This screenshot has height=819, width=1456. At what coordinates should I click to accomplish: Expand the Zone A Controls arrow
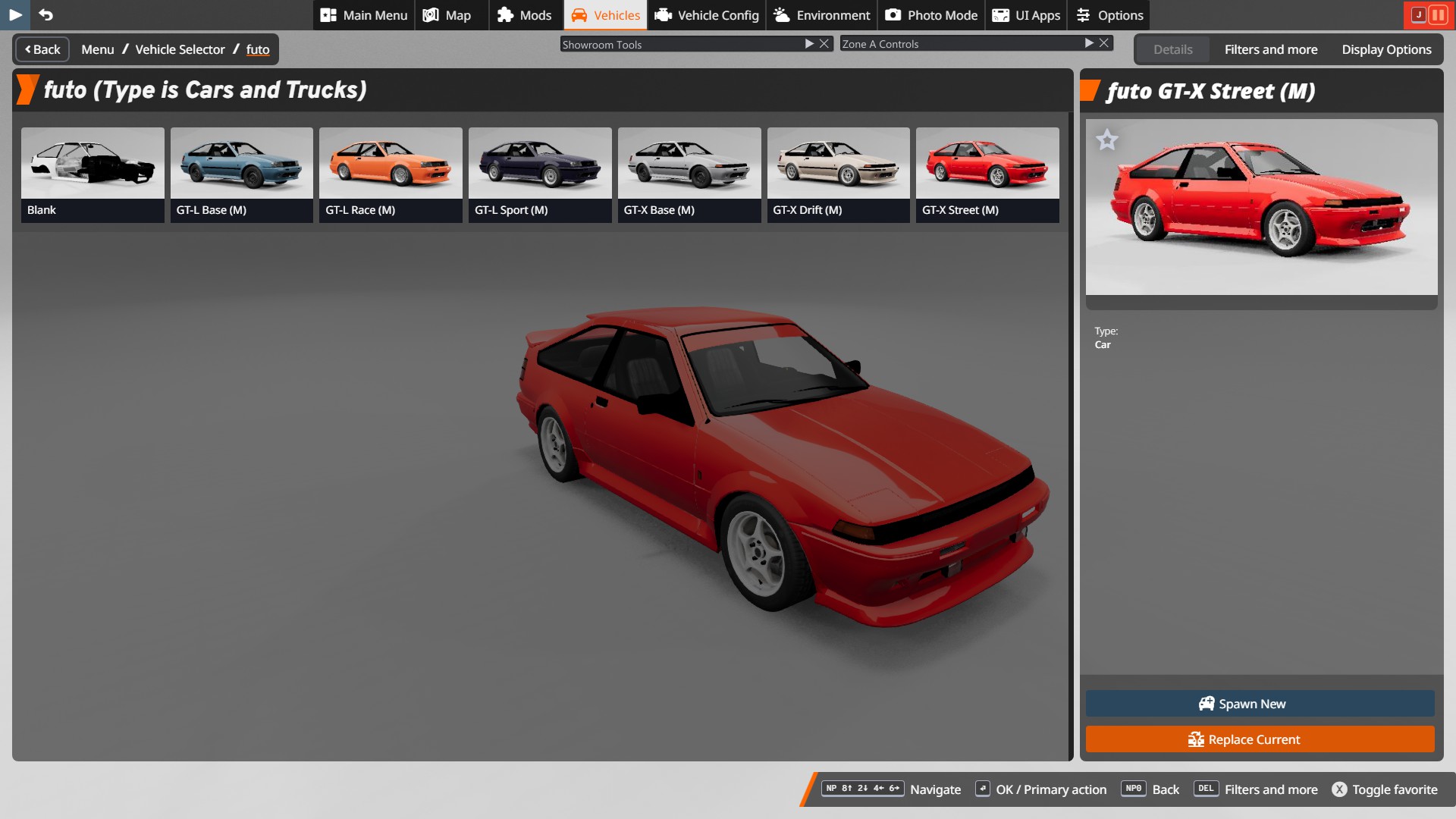[x=1089, y=43]
